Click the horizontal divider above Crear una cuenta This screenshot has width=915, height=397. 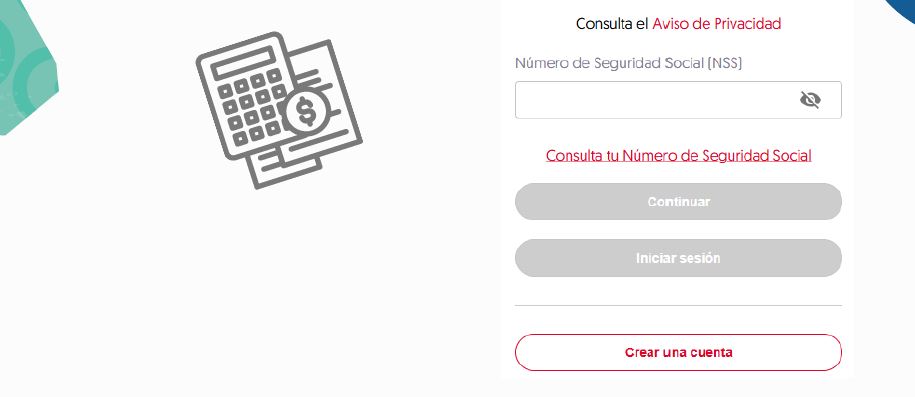pos(678,305)
